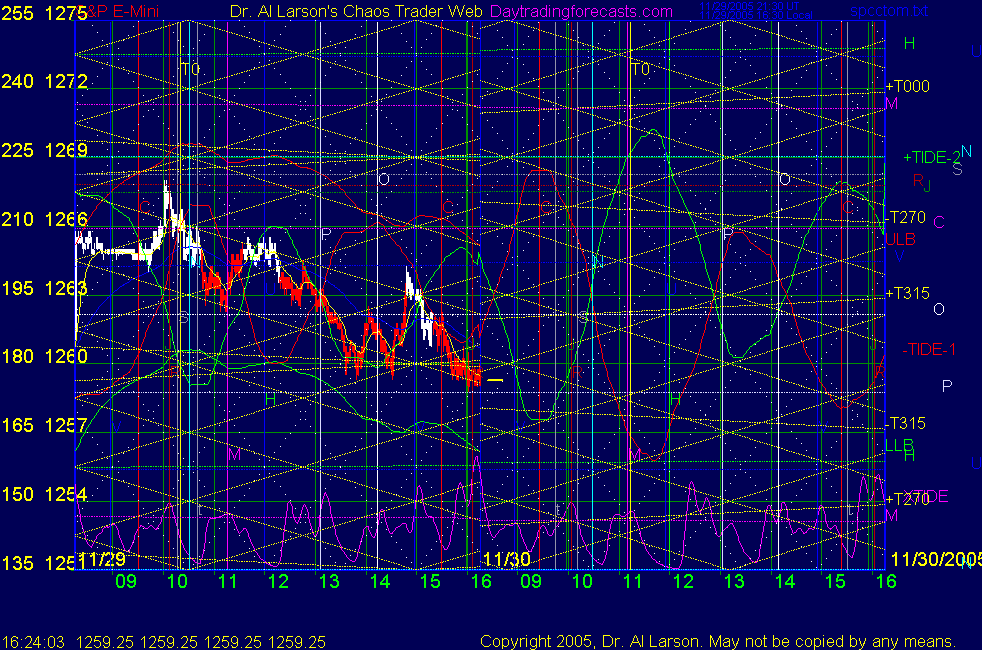Select the +TIDE-2 forecast label

tap(931, 157)
